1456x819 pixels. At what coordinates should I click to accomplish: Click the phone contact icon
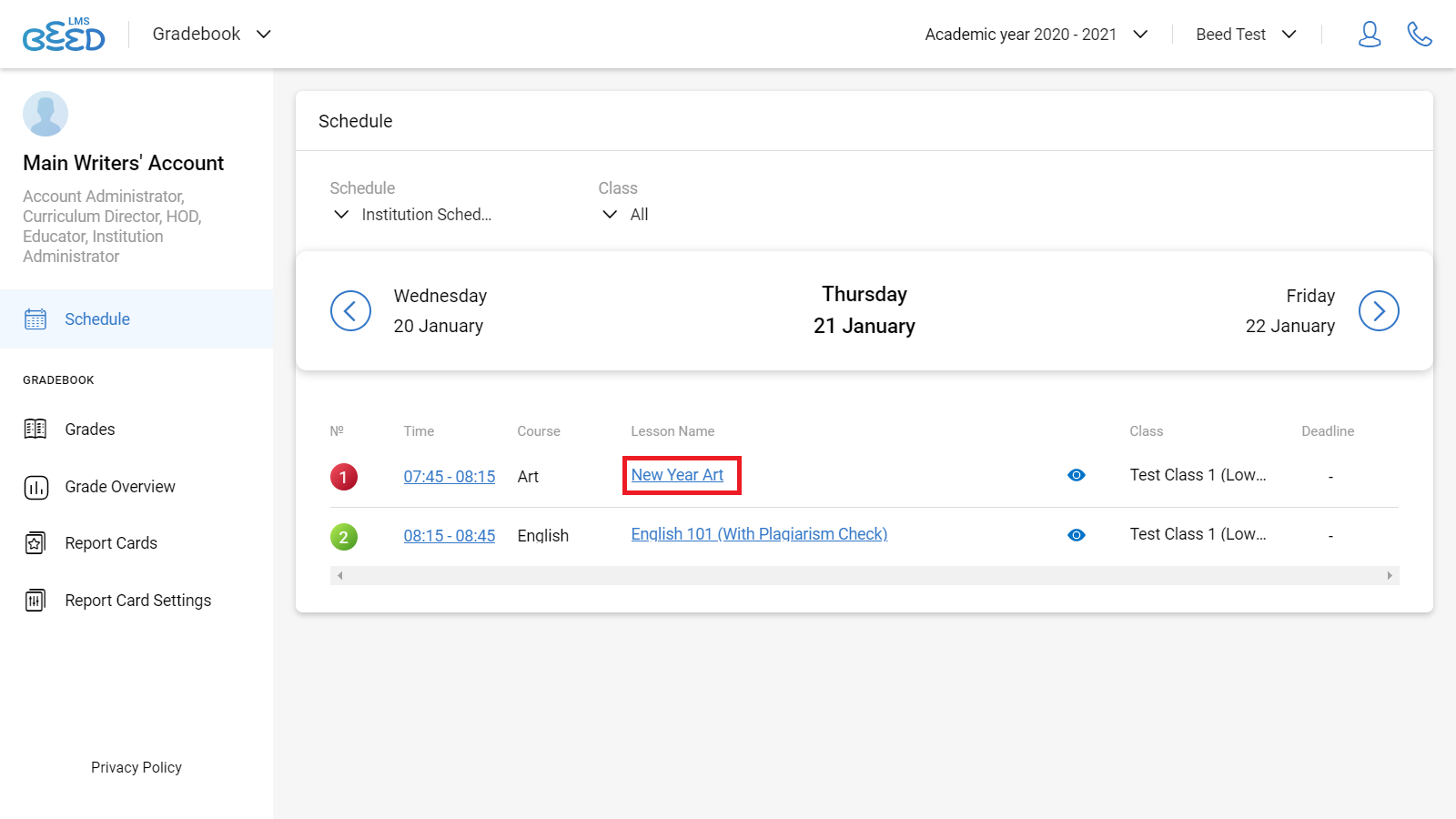[1420, 35]
